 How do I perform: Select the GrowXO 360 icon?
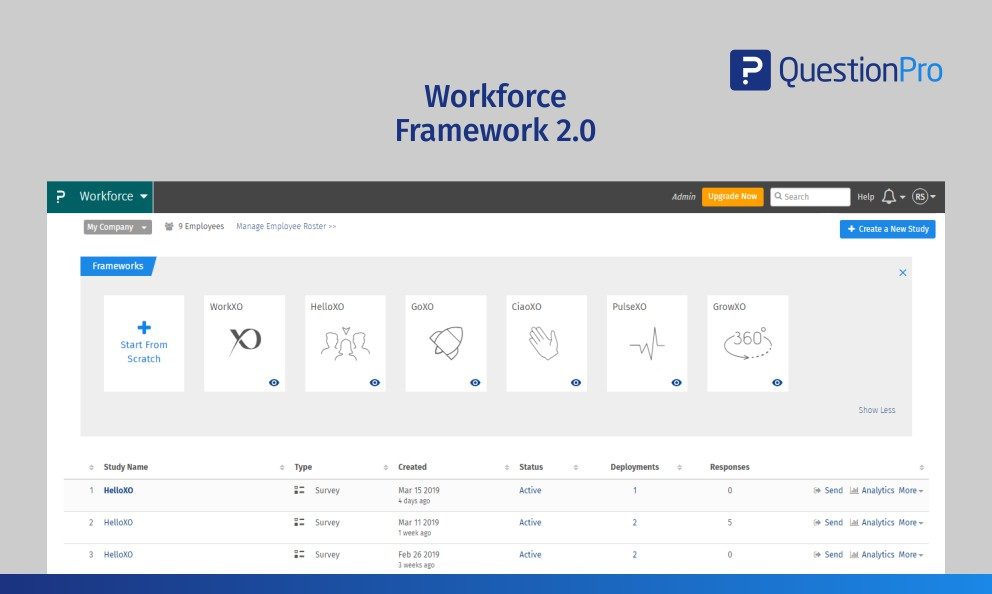click(x=748, y=343)
